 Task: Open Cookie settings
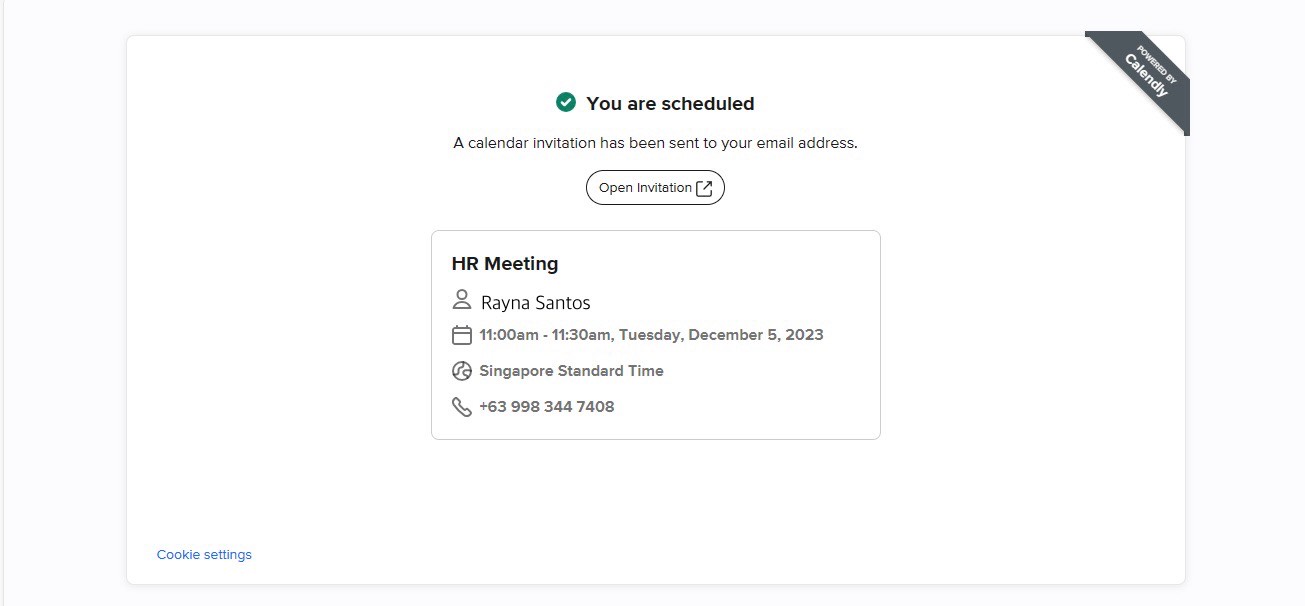pyautogui.click(x=204, y=554)
